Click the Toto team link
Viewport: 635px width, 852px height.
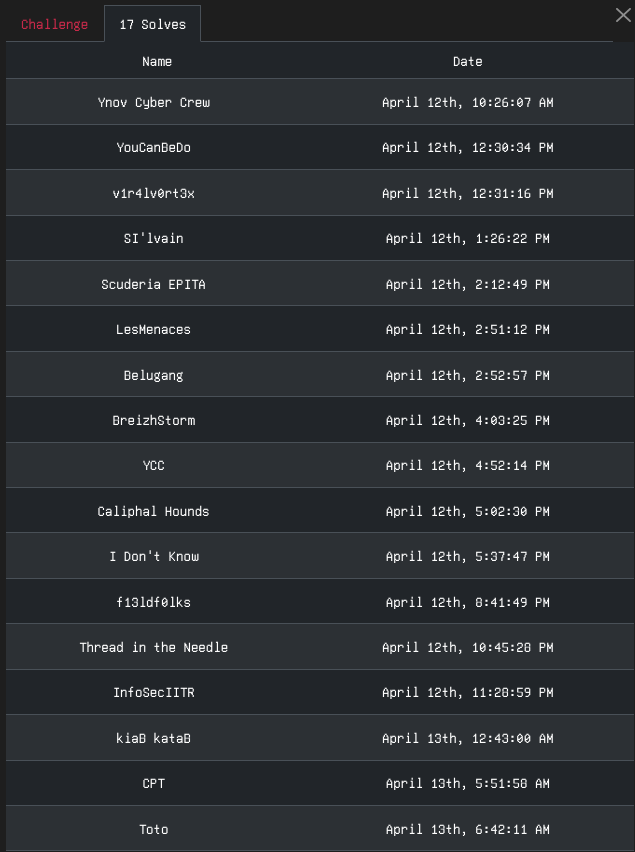pyautogui.click(x=154, y=830)
